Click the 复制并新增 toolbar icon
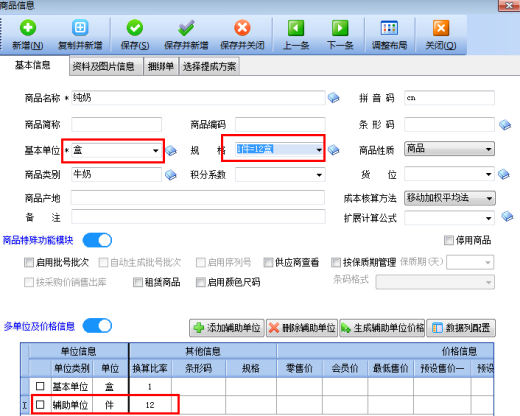This screenshot has width=520, height=416. [x=80, y=28]
